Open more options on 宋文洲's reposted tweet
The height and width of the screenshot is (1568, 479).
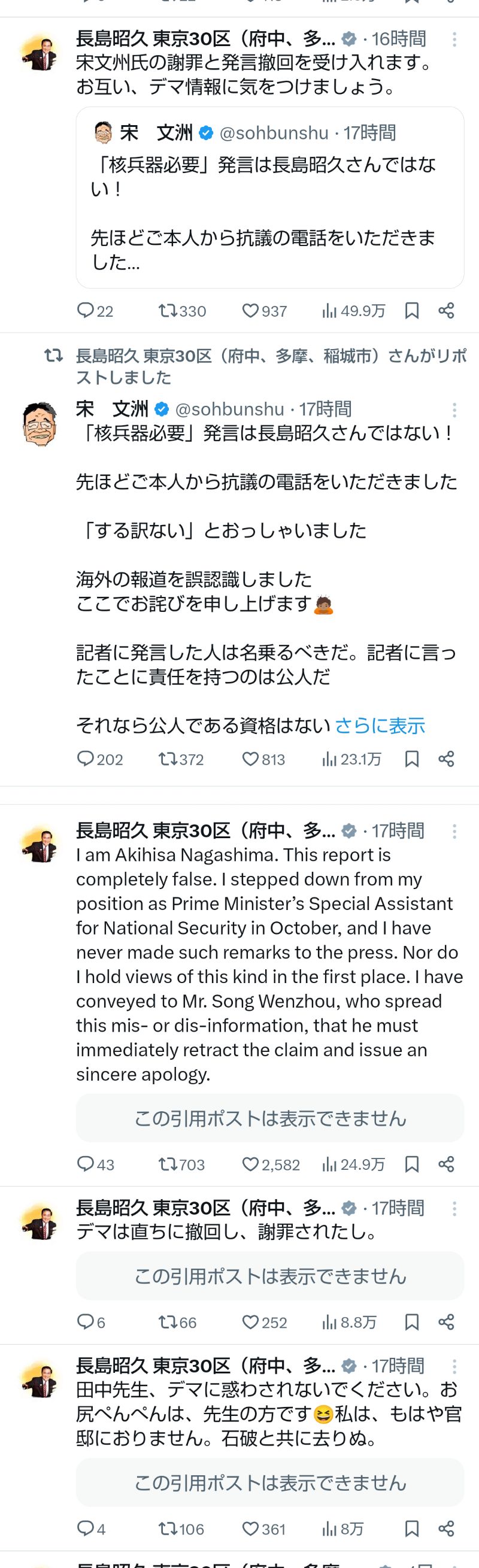(x=454, y=410)
